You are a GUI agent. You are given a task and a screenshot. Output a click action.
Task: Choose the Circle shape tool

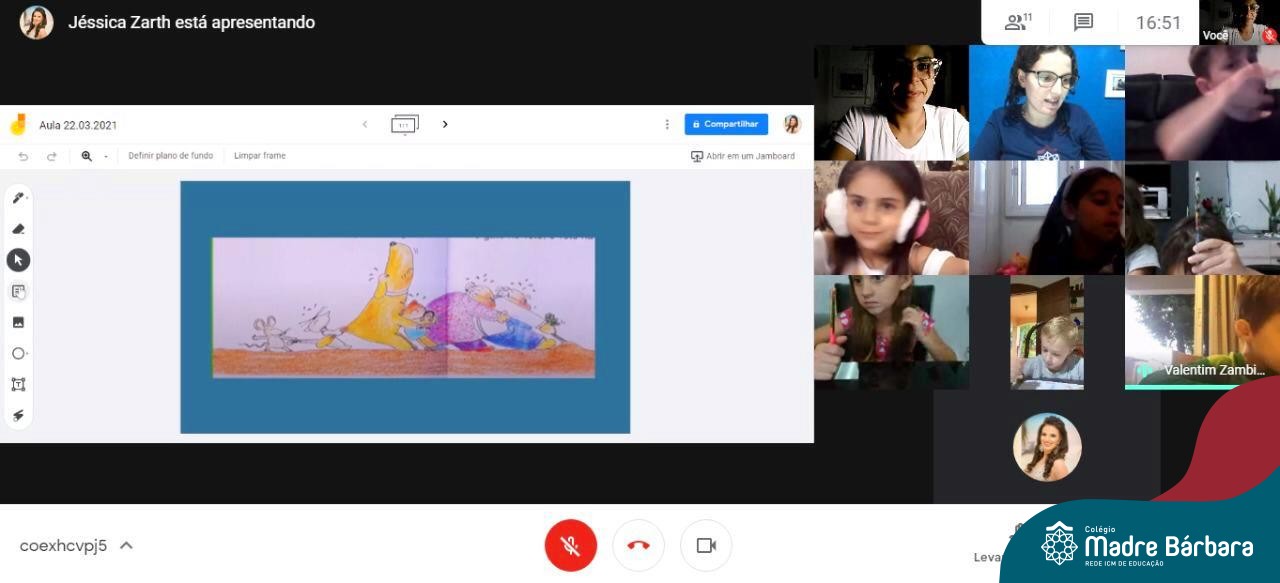tap(18, 353)
